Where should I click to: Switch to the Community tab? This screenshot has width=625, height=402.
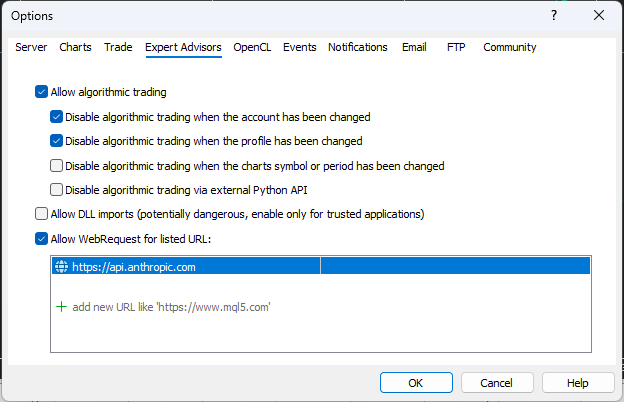click(509, 47)
